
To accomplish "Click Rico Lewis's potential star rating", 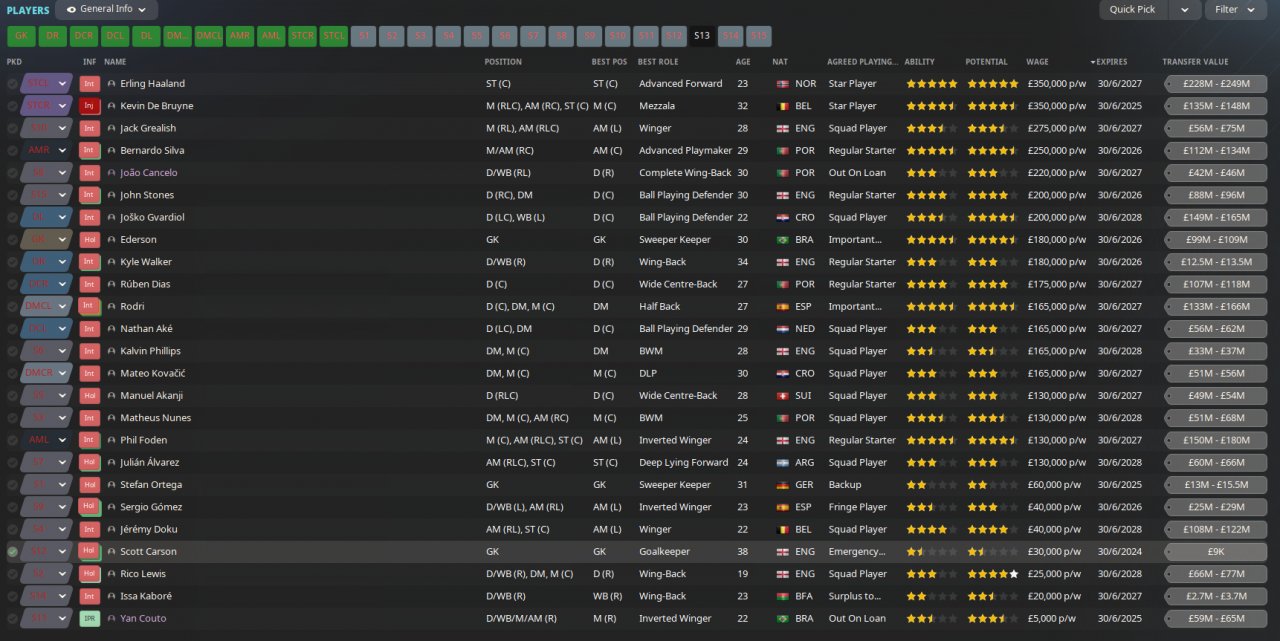I will tap(992, 575).
